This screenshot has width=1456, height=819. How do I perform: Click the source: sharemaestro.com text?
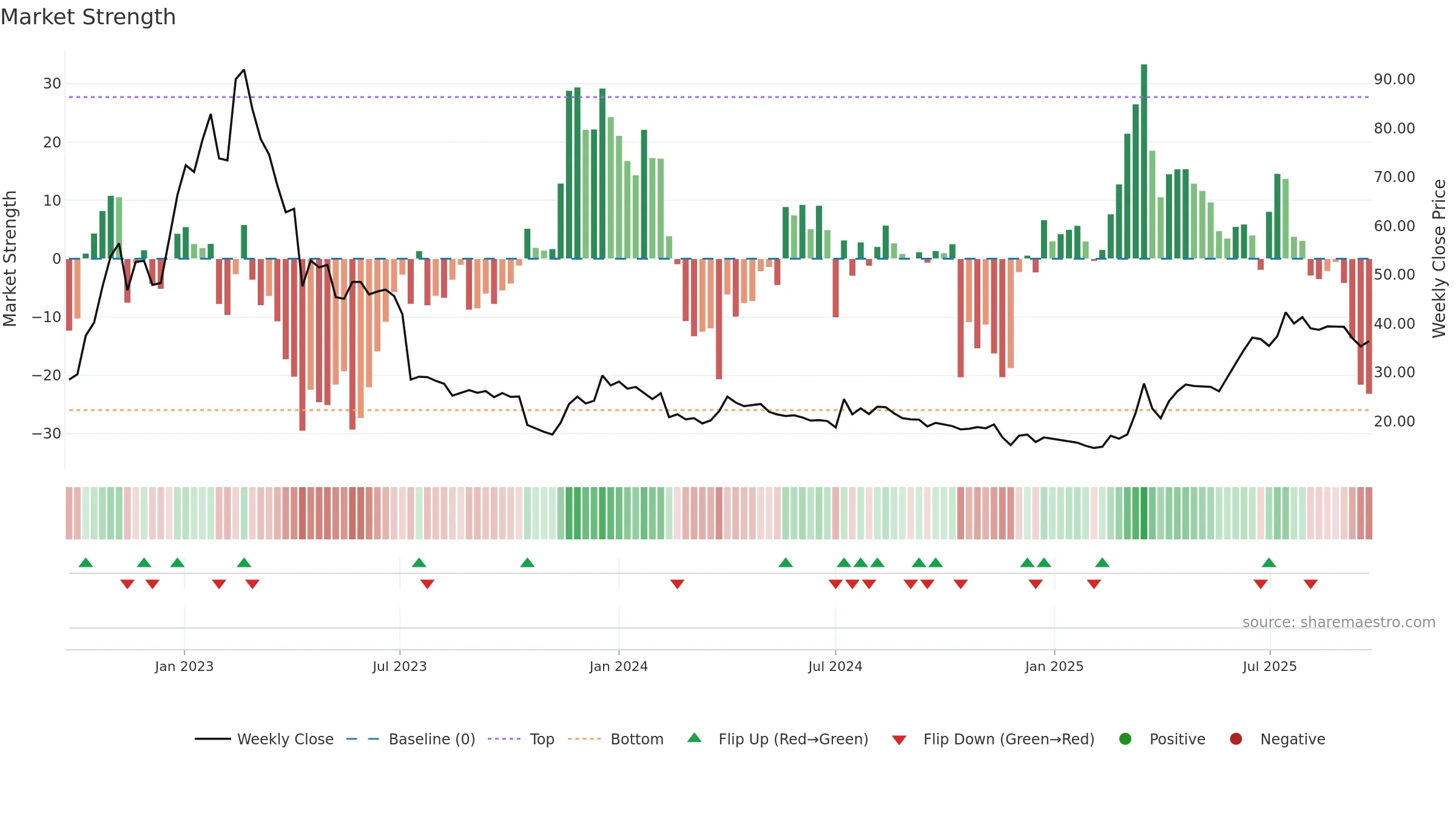(1339, 622)
